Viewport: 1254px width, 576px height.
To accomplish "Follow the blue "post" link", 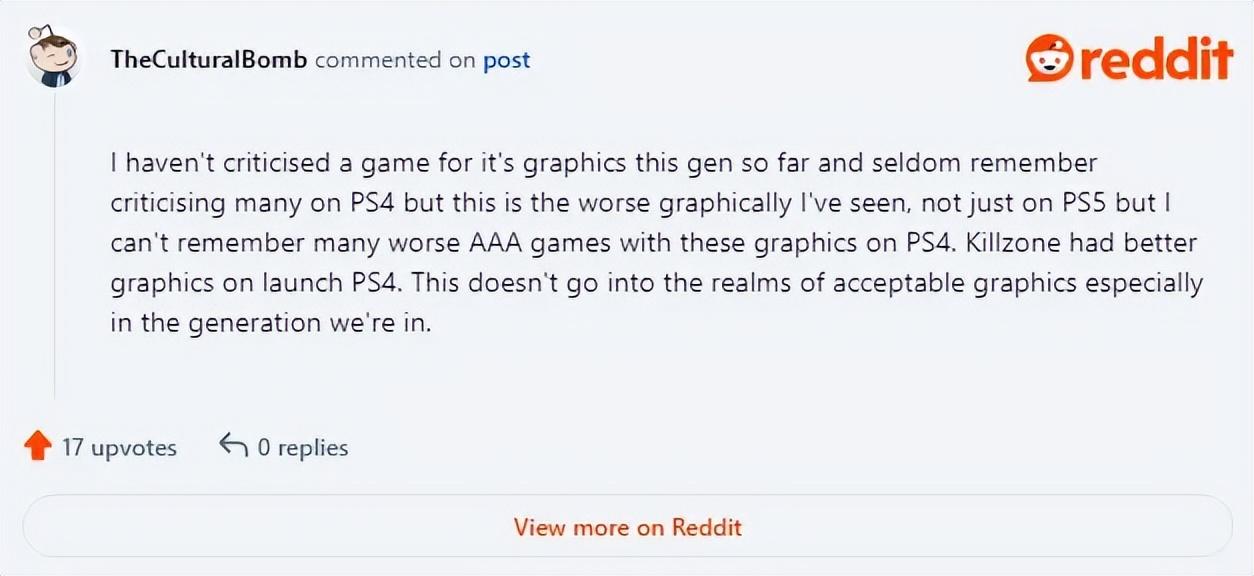I will [x=506, y=60].
